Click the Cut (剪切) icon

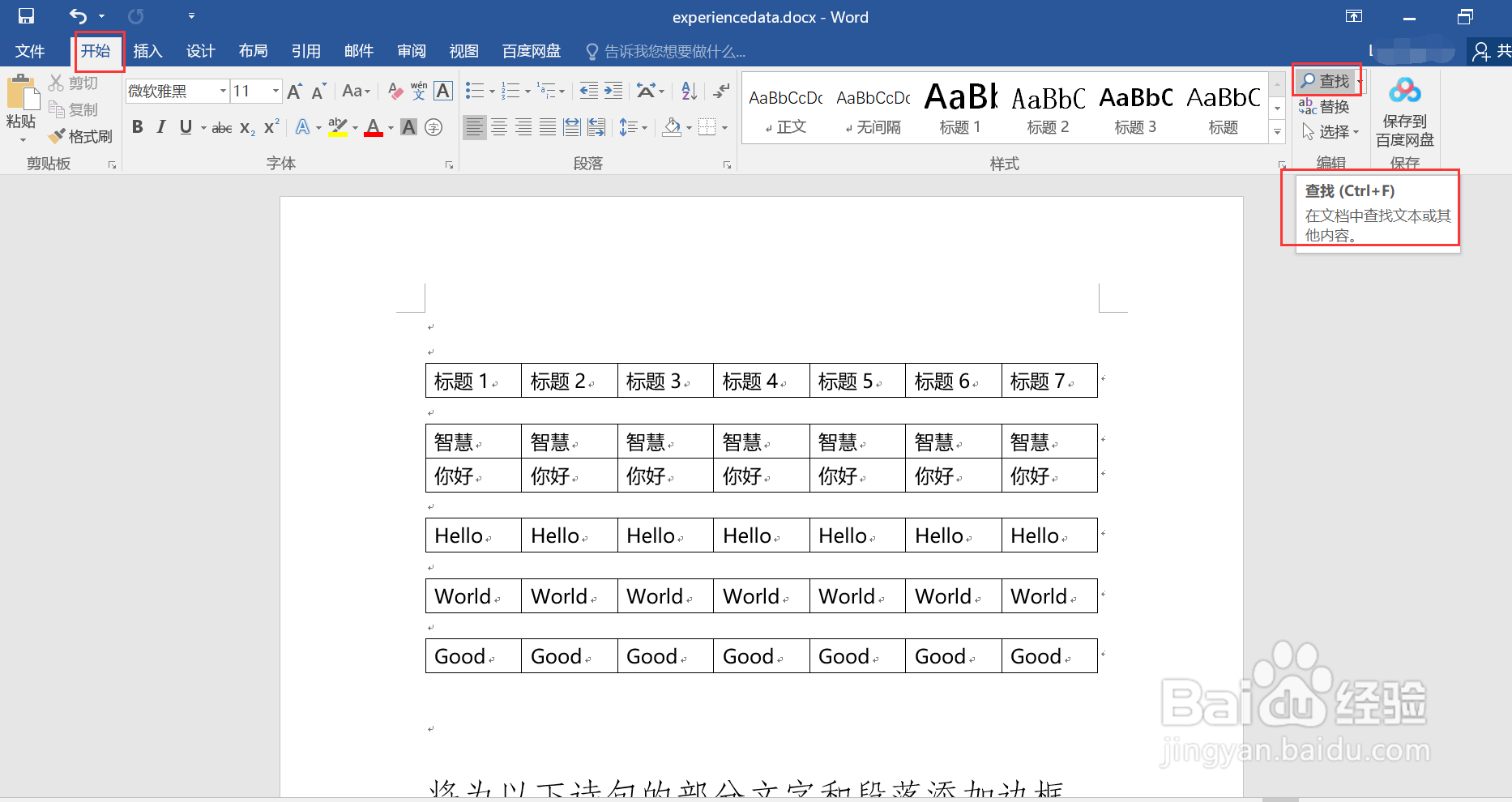(x=55, y=82)
